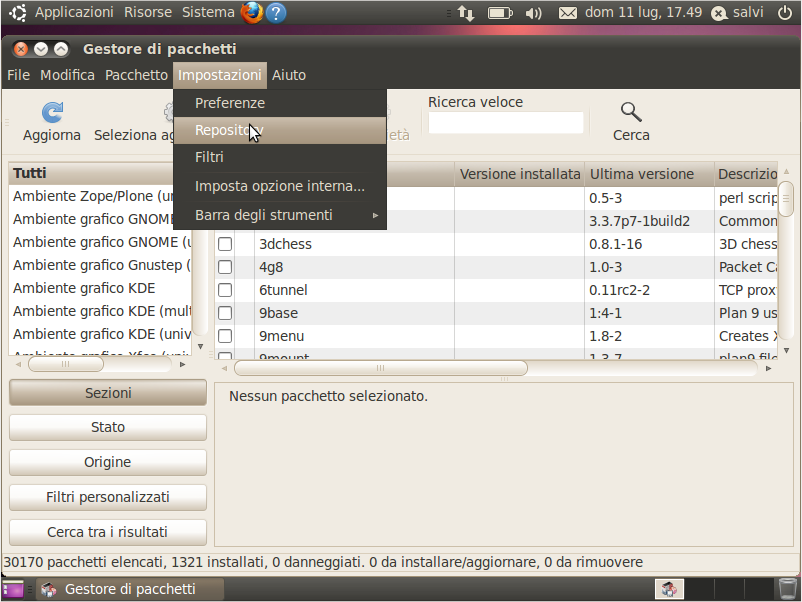Choose Preferenze from the Impostazioni menu
This screenshot has width=802, height=602.
click(280, 103)
